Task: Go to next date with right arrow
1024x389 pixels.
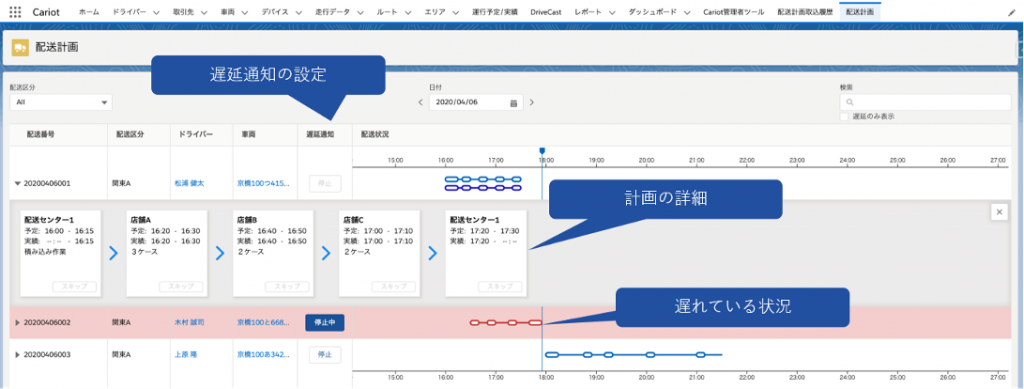Action: pyautogui.click(x=532, y=102)
